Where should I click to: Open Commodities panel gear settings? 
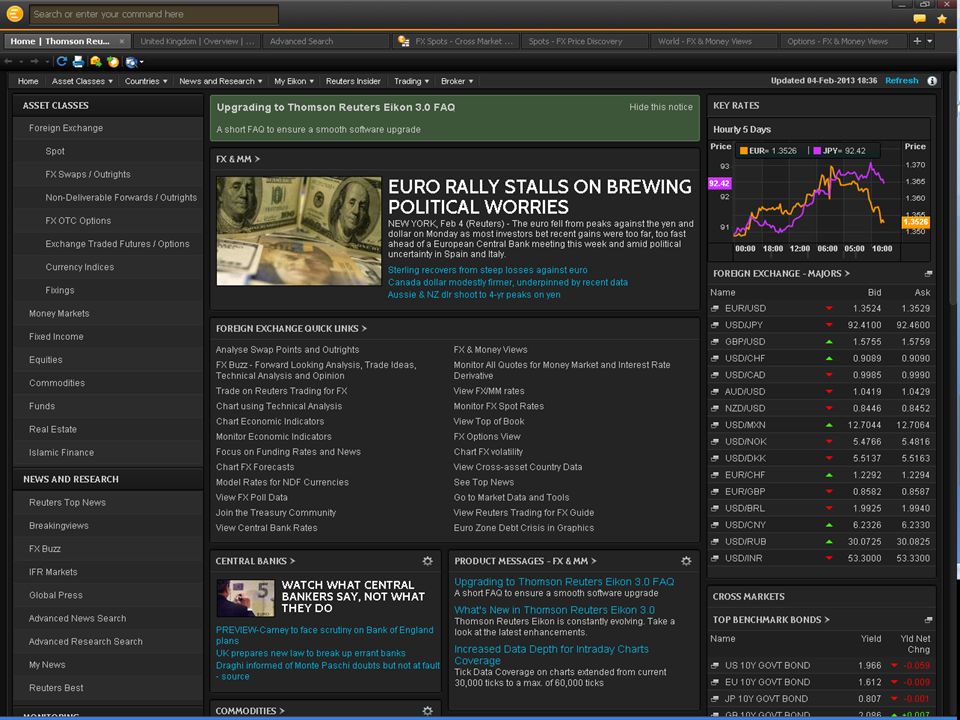[427, 711]
